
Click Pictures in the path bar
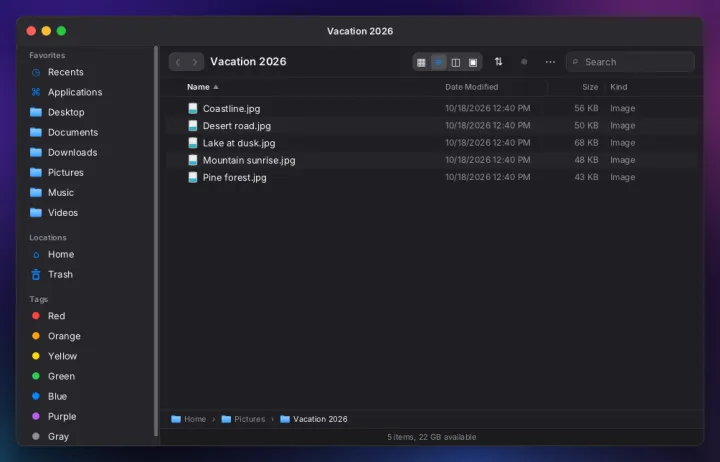coord(243,419)
